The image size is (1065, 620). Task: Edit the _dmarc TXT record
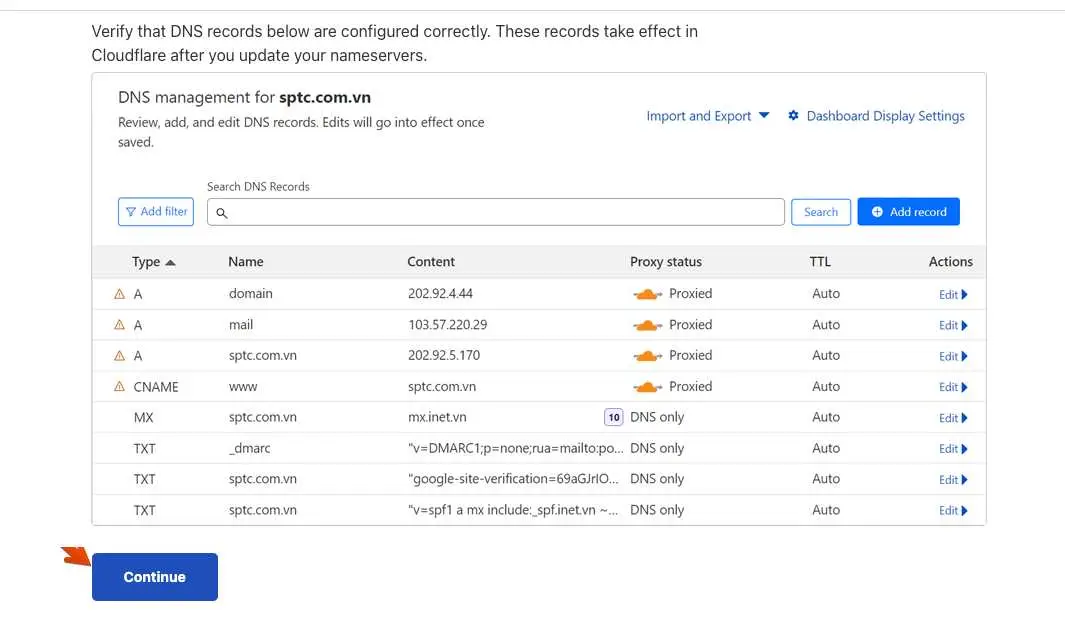953,449
